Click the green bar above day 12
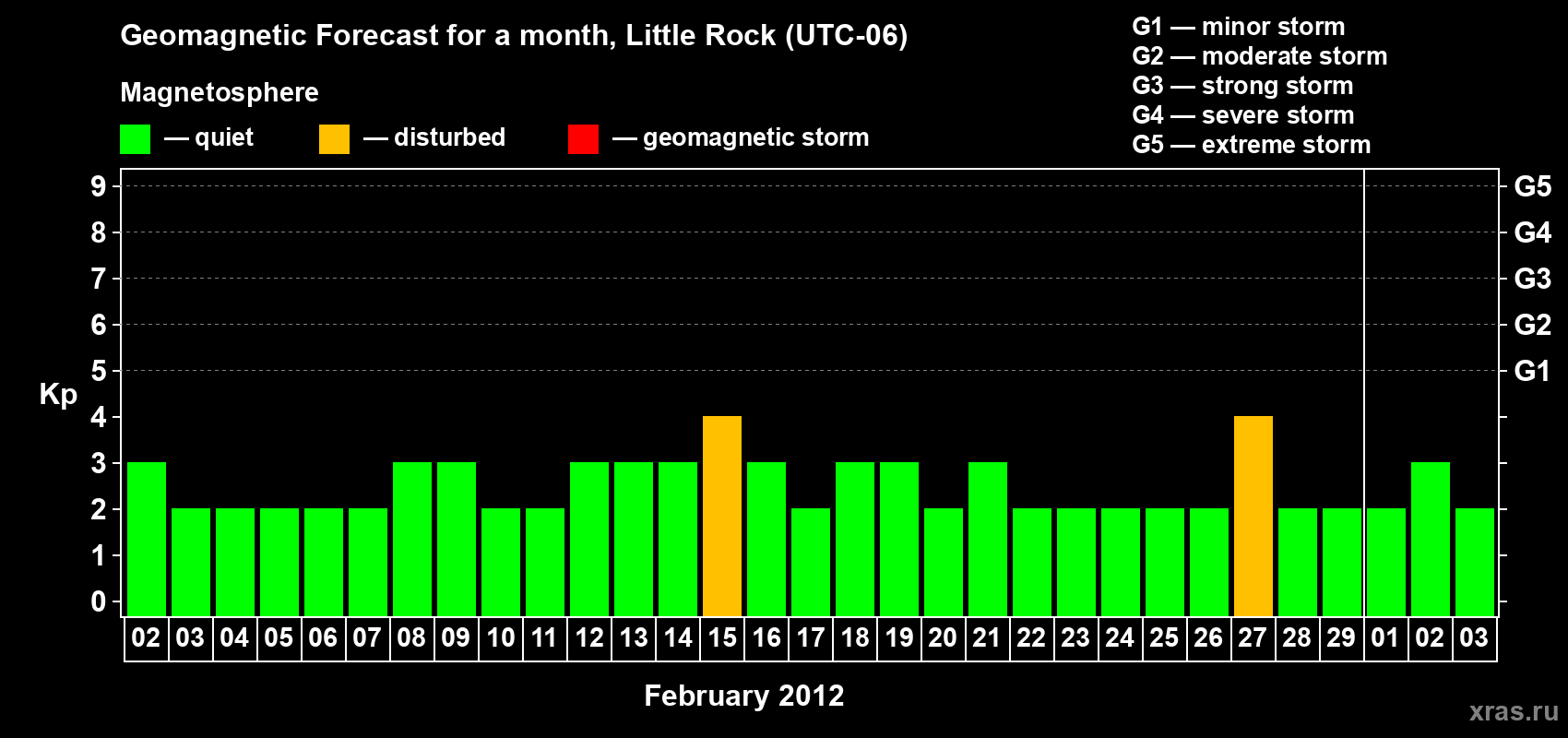The width and height of the screenshot is (1568, 738). 589,539
